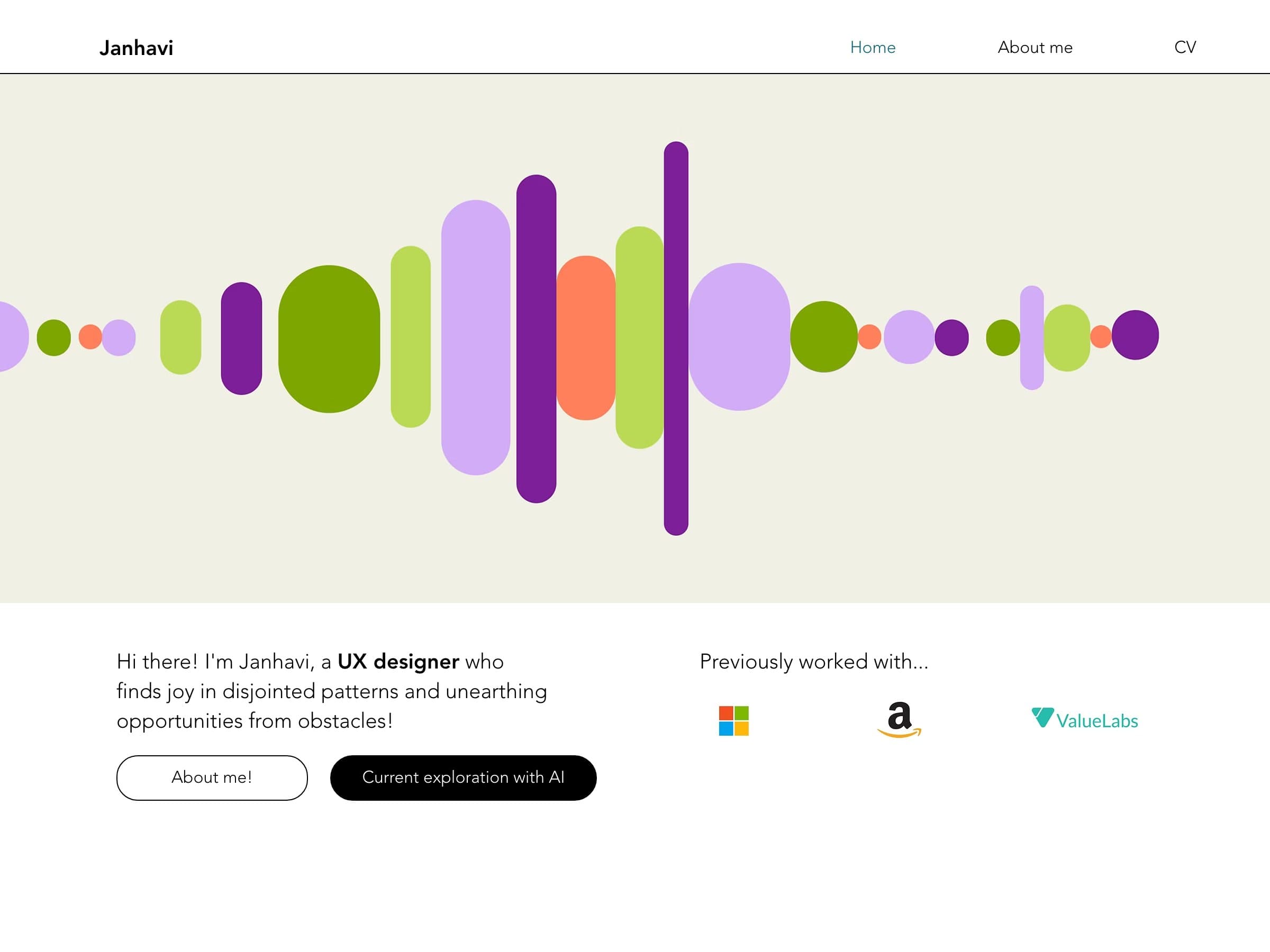The image size is (1270, 952).
Task: Click the large lavender circle right of tallest bar
Action: [739, 337]
